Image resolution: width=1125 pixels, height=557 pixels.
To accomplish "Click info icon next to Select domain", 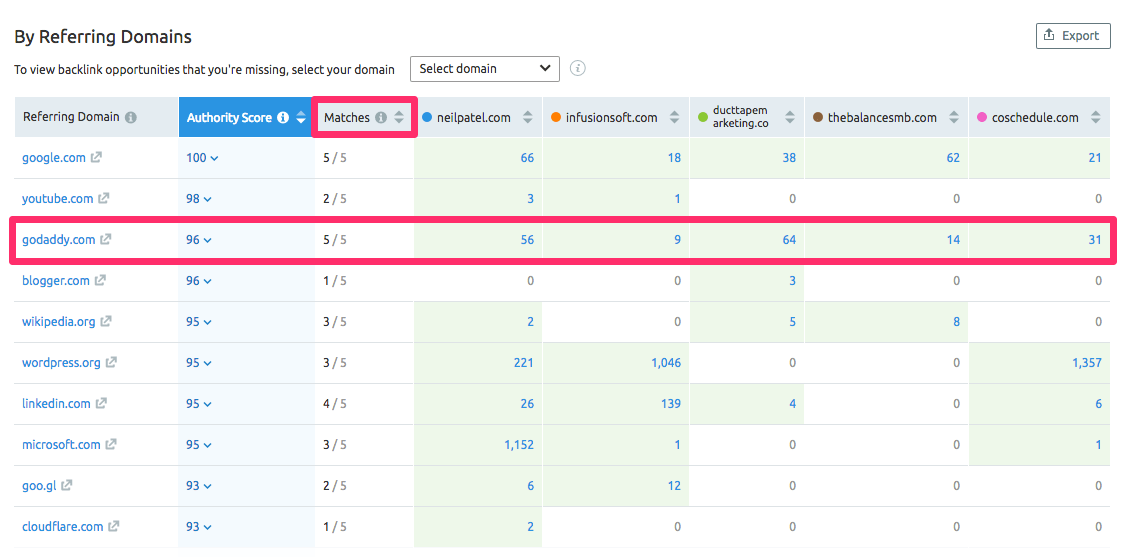I will tap(578, 68).
